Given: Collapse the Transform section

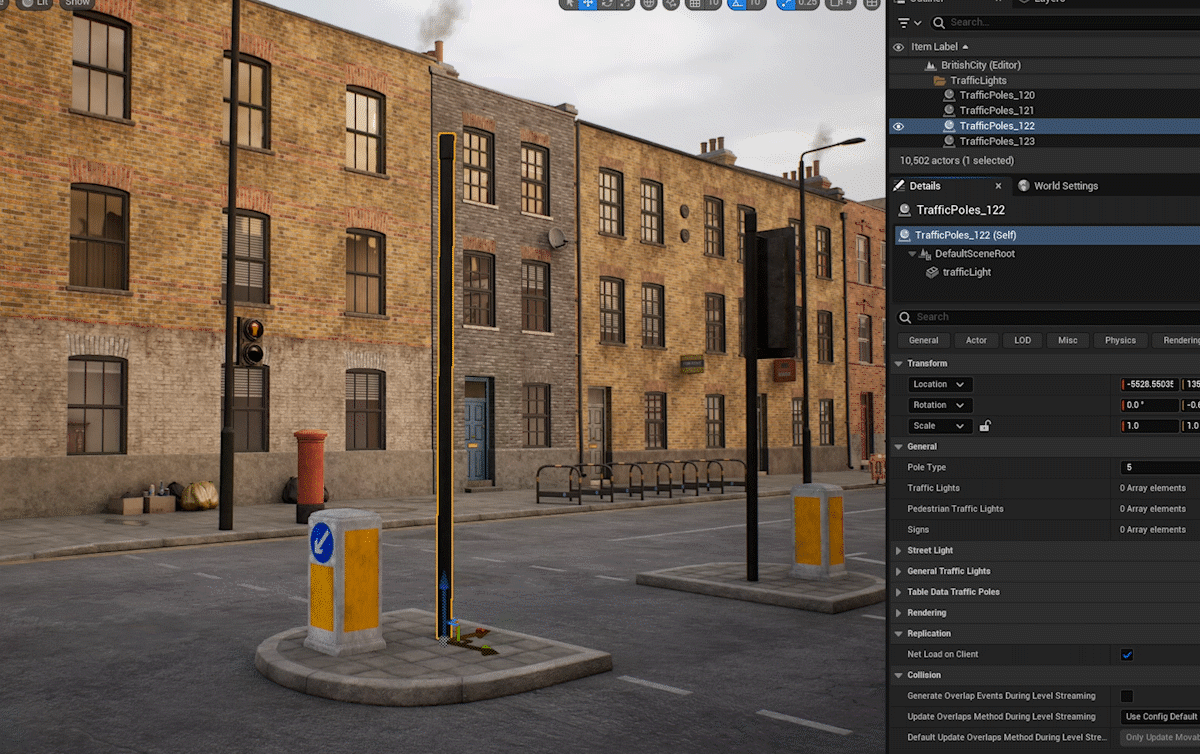Looking at the screenshot, I should pos(898,363).
